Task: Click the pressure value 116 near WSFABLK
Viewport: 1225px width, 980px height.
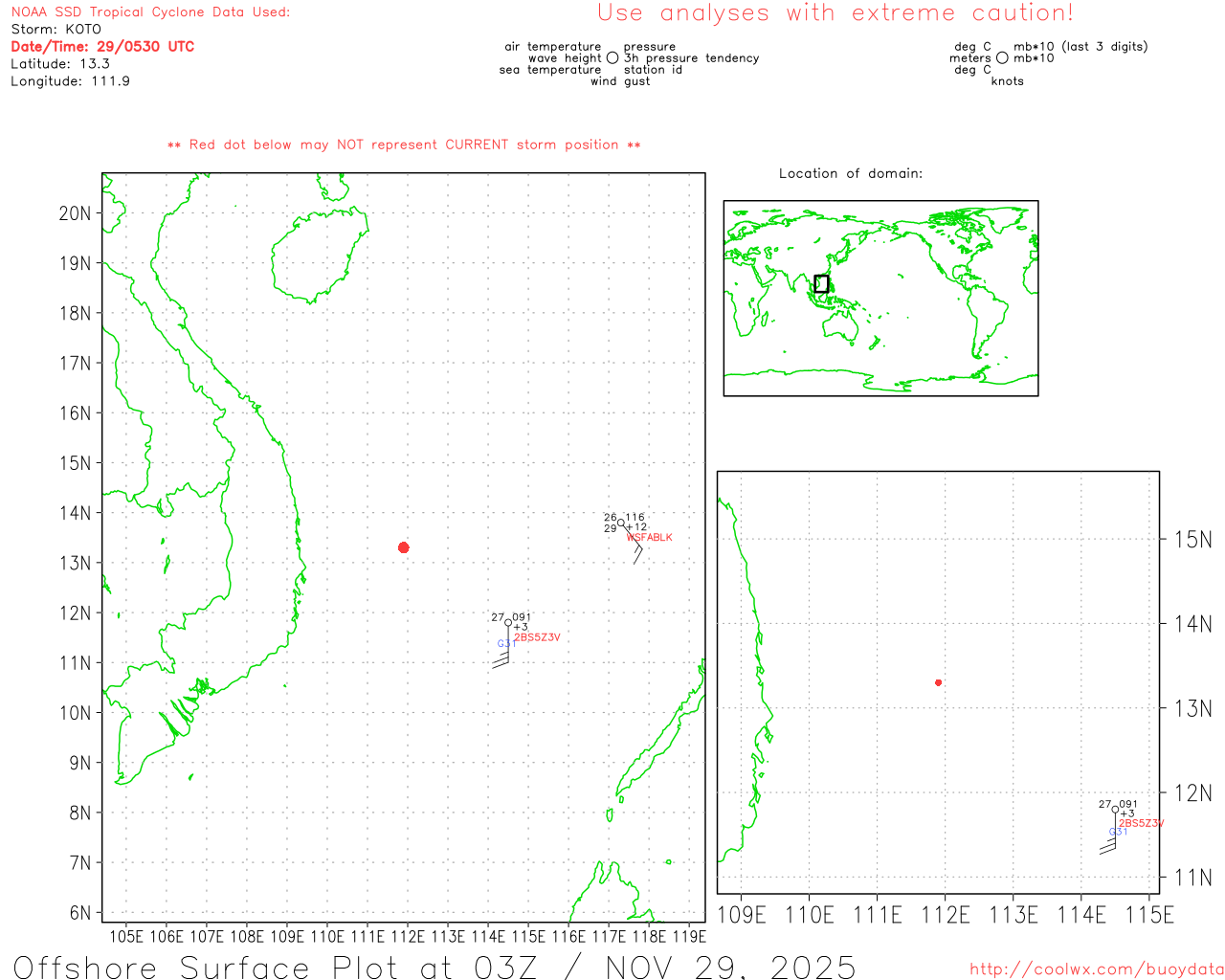Action: coord(635,518)
